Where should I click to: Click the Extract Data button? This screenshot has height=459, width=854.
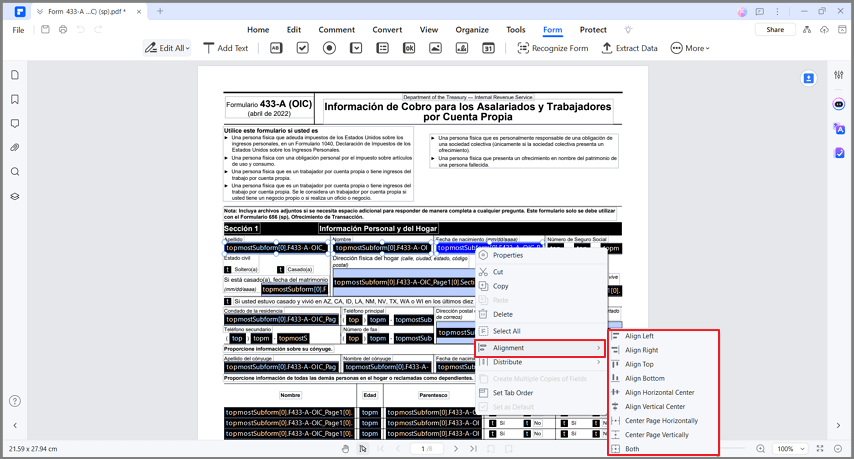point(629,48)
